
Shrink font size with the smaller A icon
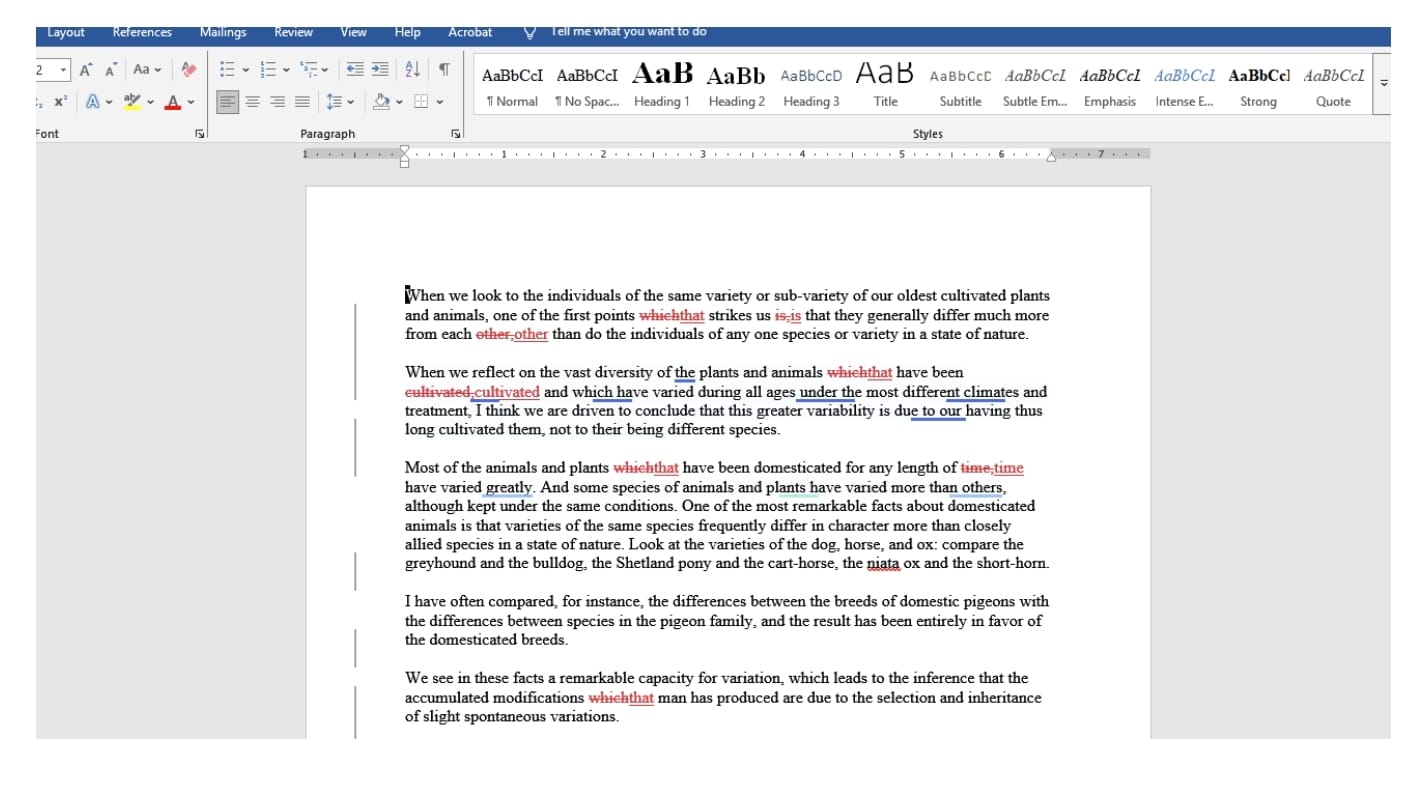pyautogui.click(x=111, y=70)
